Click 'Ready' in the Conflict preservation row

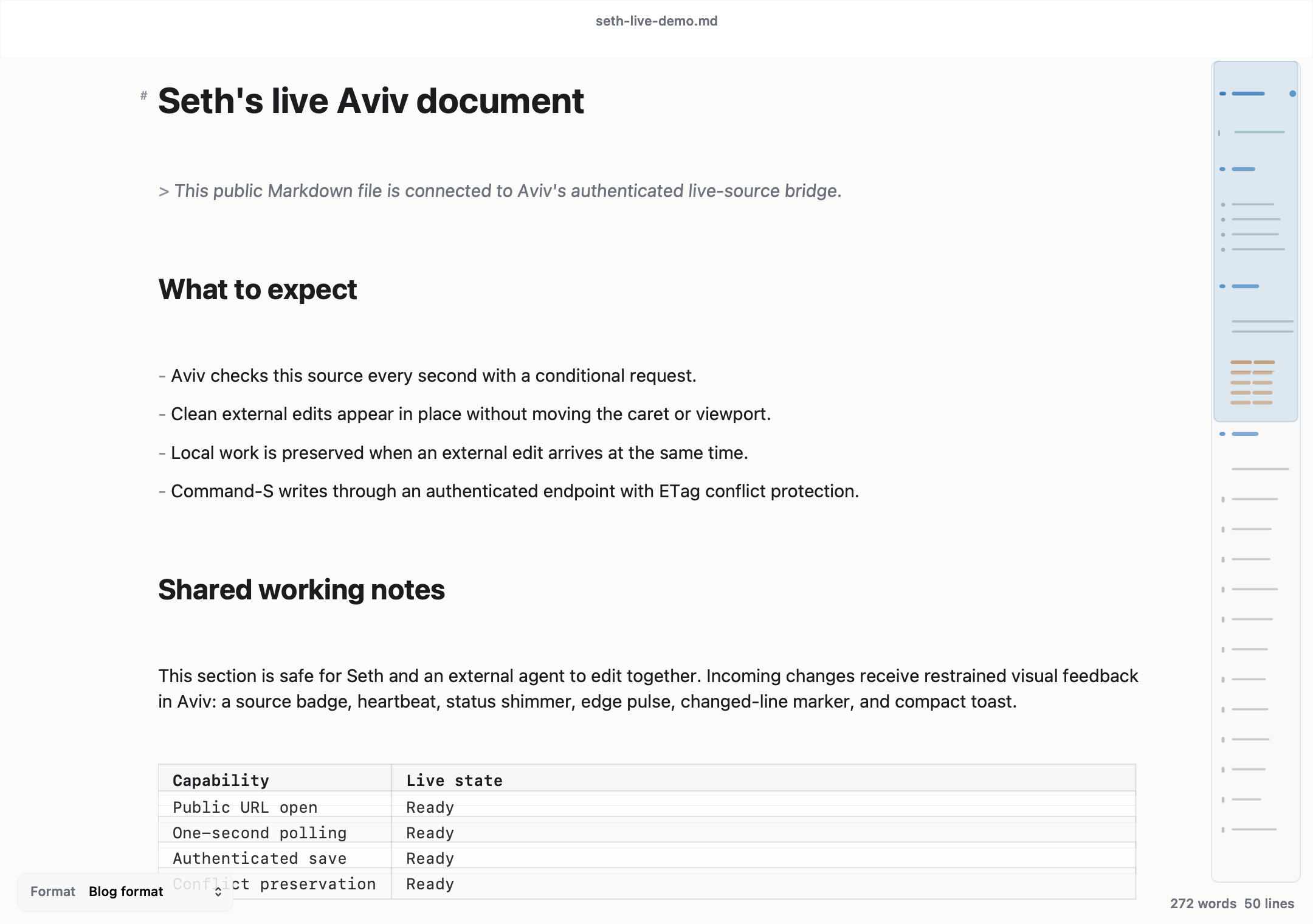pos(430,884)
